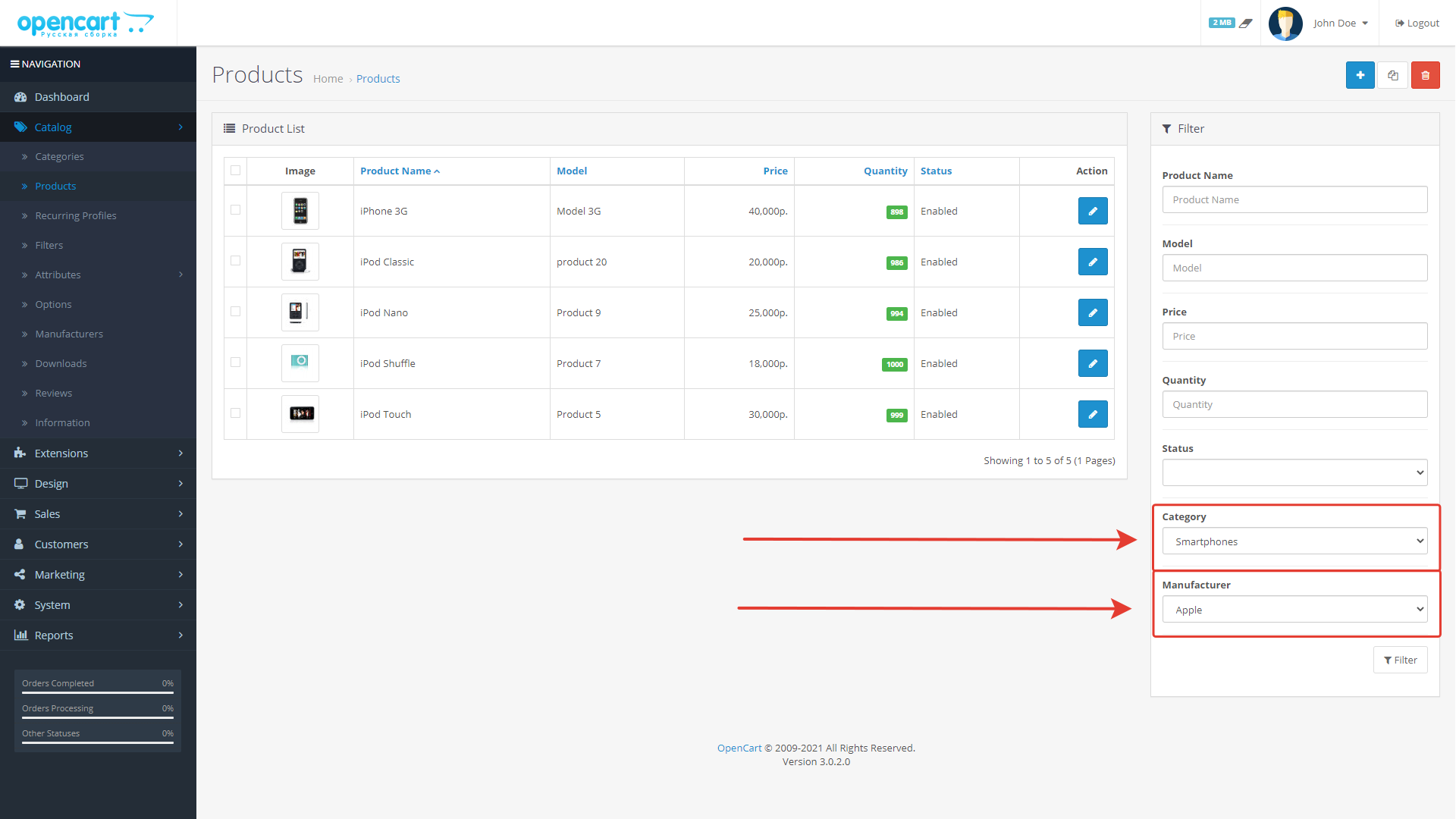Image resolution: width=1456 pixels, height=819 pixels.
Task: Open the Manufacturer dropdown showing Apple
Action: (x=1294, y=610)
